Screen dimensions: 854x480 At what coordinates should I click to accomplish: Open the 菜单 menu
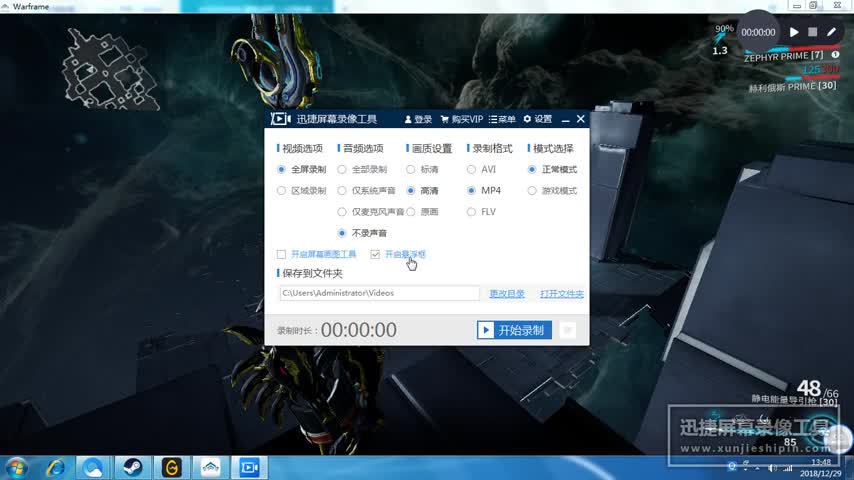tap(502, 119)
